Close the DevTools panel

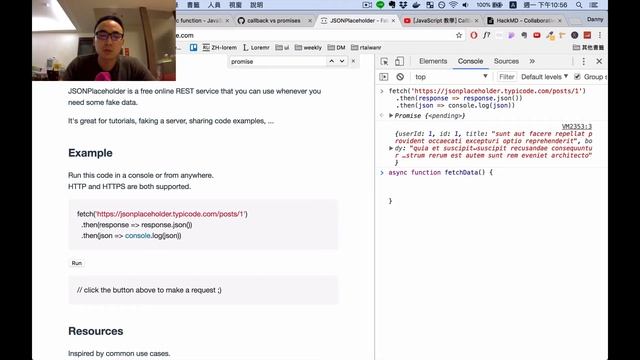599,61
